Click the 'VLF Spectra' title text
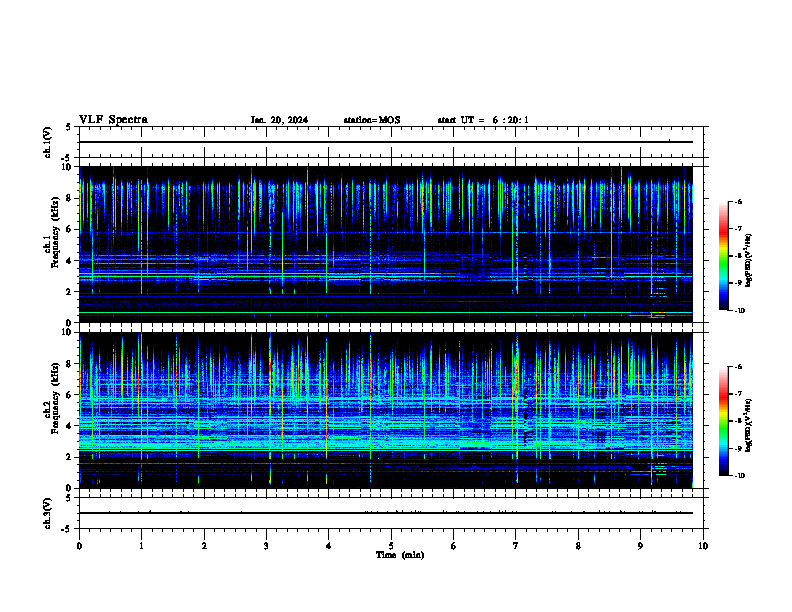The image size is (792, 612). pyautogui.click(x=113, y=120)
